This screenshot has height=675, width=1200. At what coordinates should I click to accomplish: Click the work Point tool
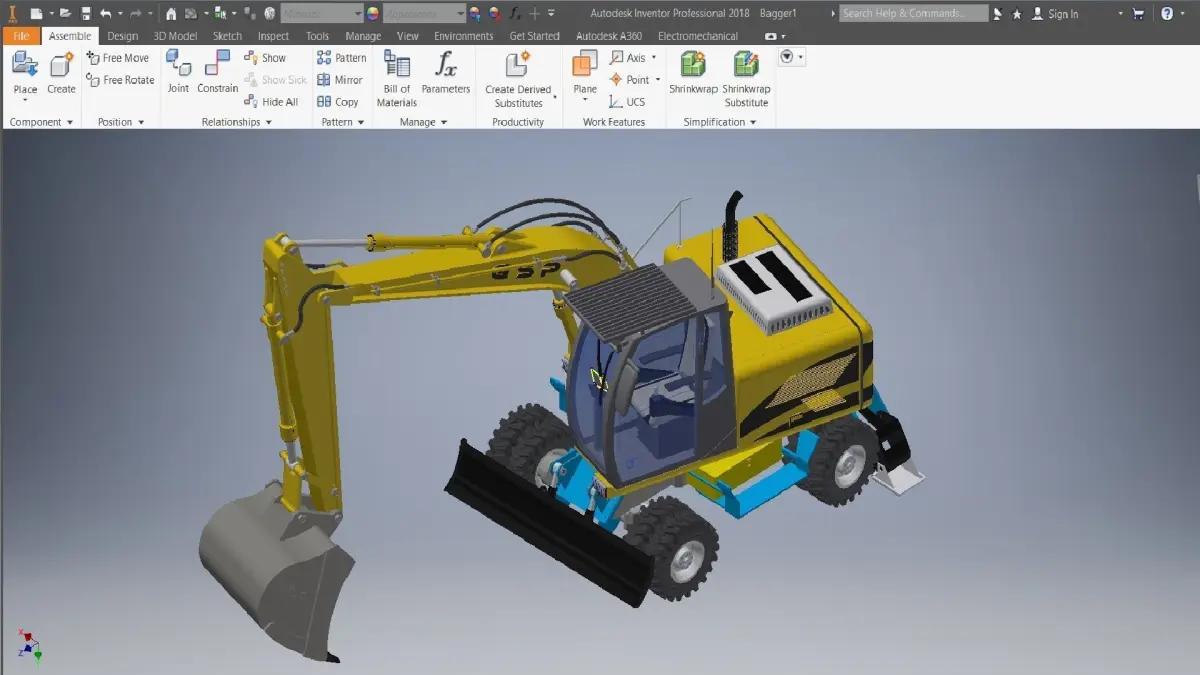tap(630, 80)
